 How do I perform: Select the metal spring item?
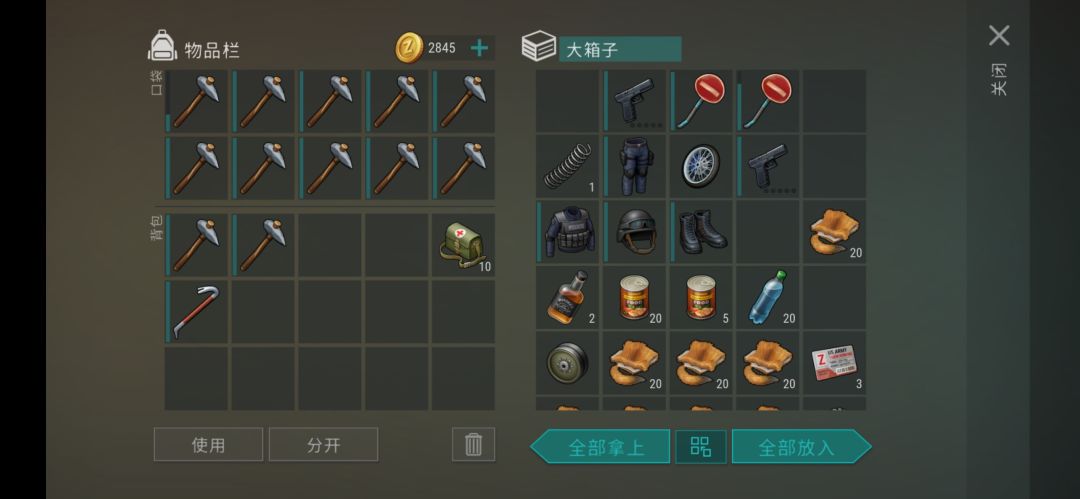[567, 165]
